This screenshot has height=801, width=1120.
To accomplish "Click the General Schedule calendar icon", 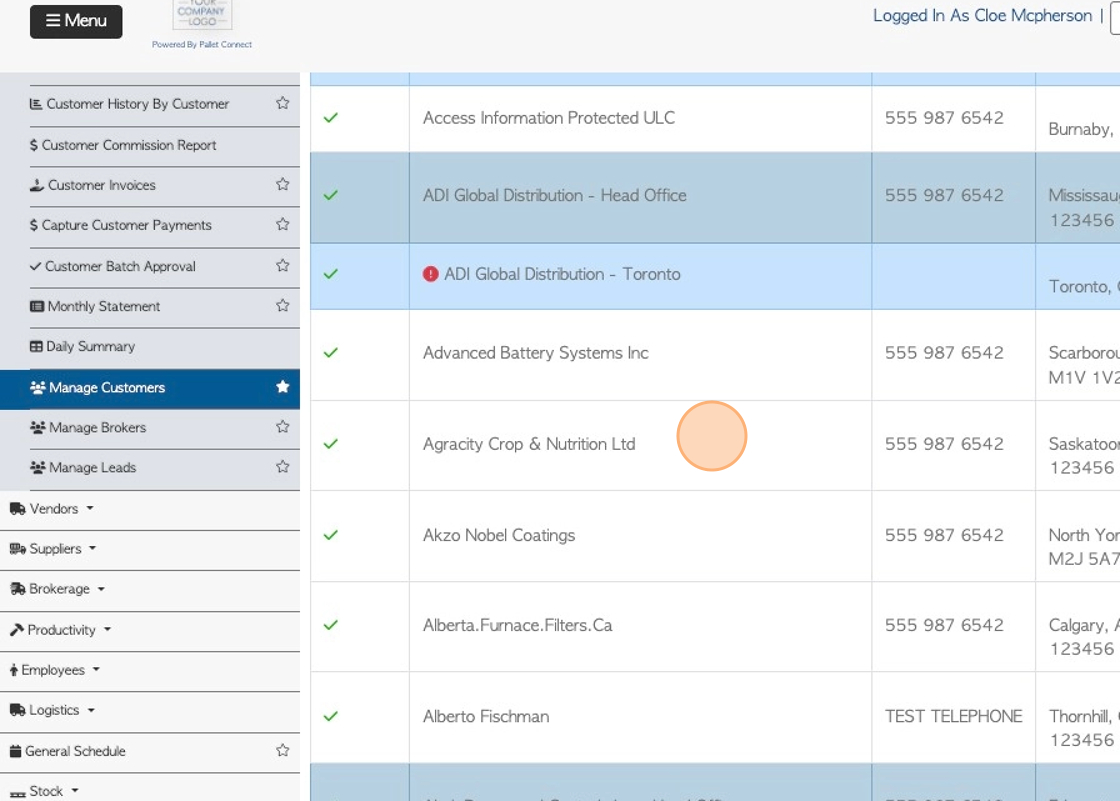I will [16, 751].
